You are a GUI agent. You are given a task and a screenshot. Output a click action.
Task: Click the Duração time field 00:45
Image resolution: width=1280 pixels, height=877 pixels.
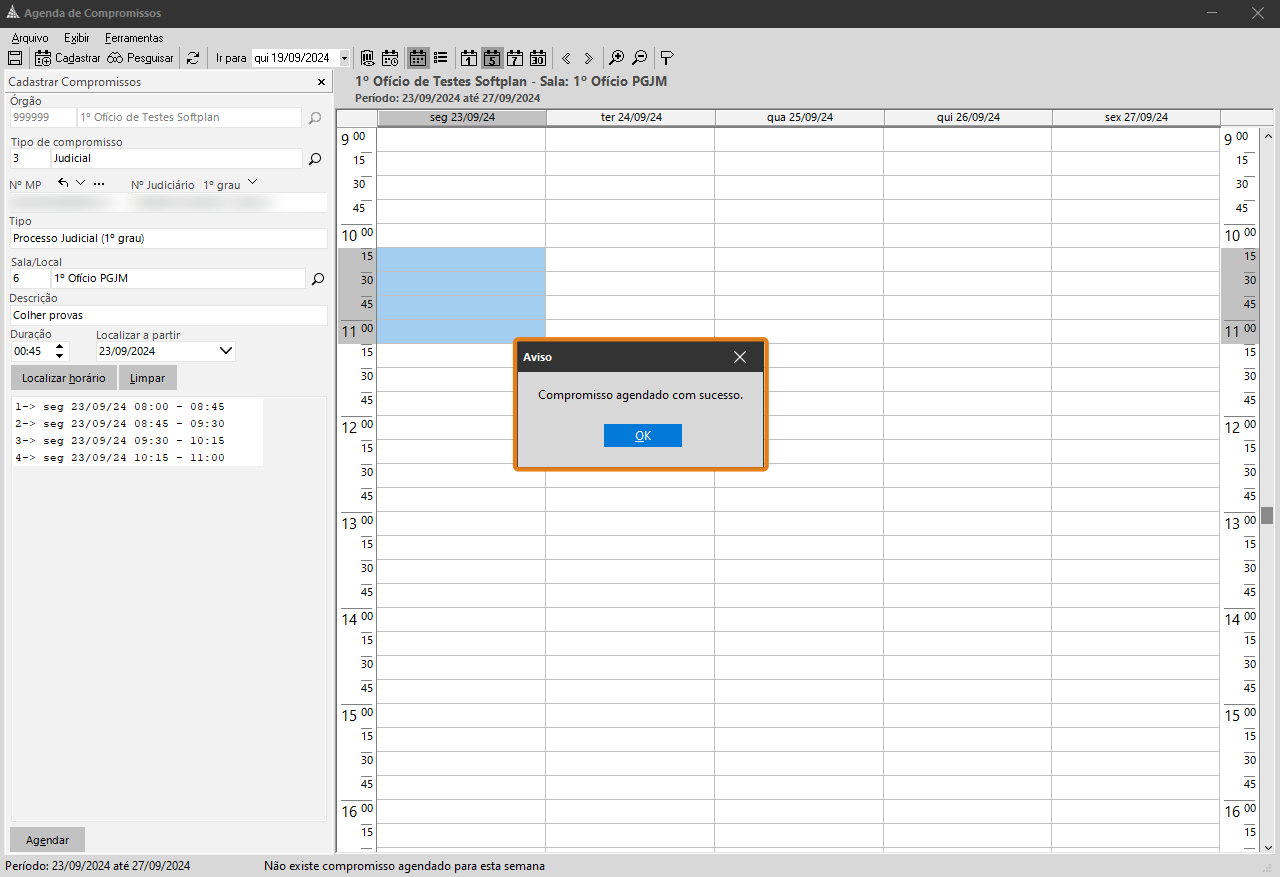pos(30,351)
